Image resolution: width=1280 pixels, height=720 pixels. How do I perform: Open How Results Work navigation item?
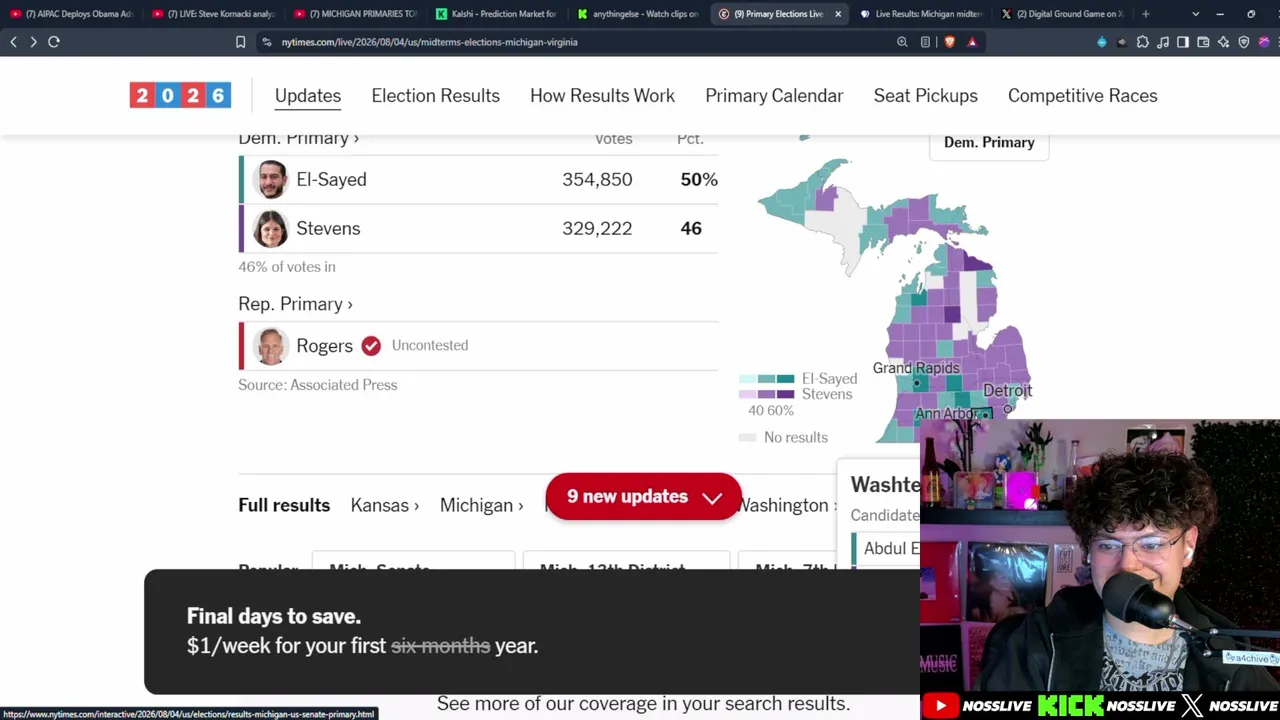click(602, 96)
